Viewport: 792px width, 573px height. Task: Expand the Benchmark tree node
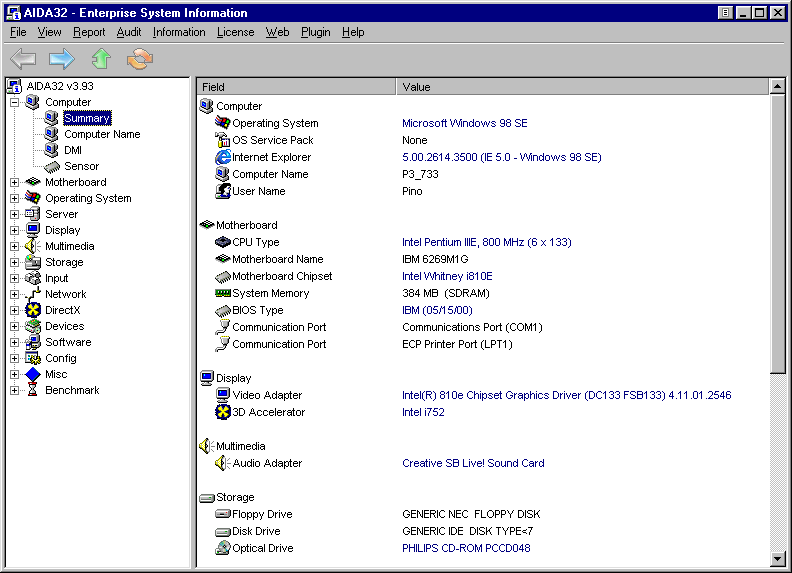pos(15,390)
